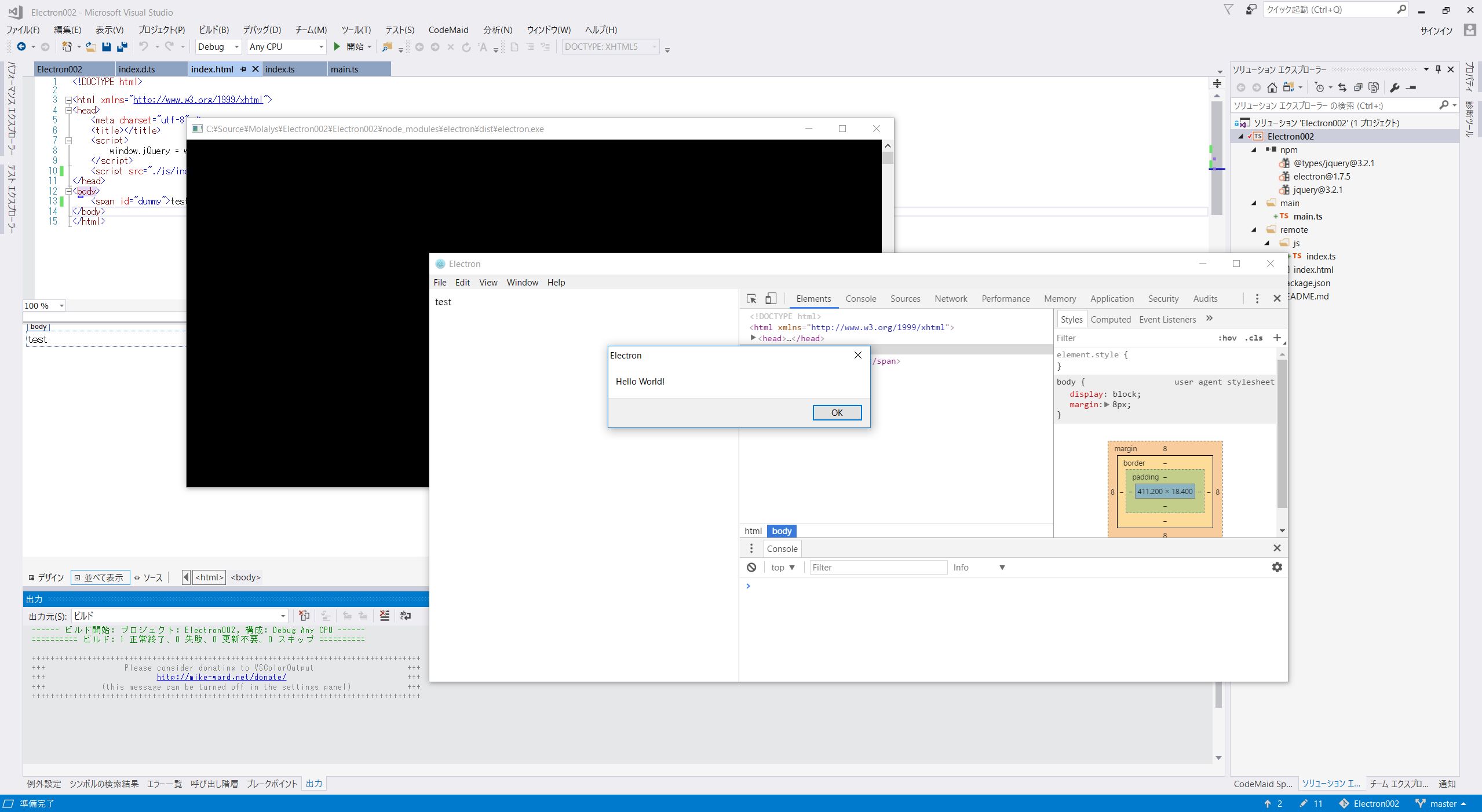The width and height of the screenshot is (1482, 812).
Task: Open the DevTools three-dot customize menu
Action: [x=1257, y=299]
